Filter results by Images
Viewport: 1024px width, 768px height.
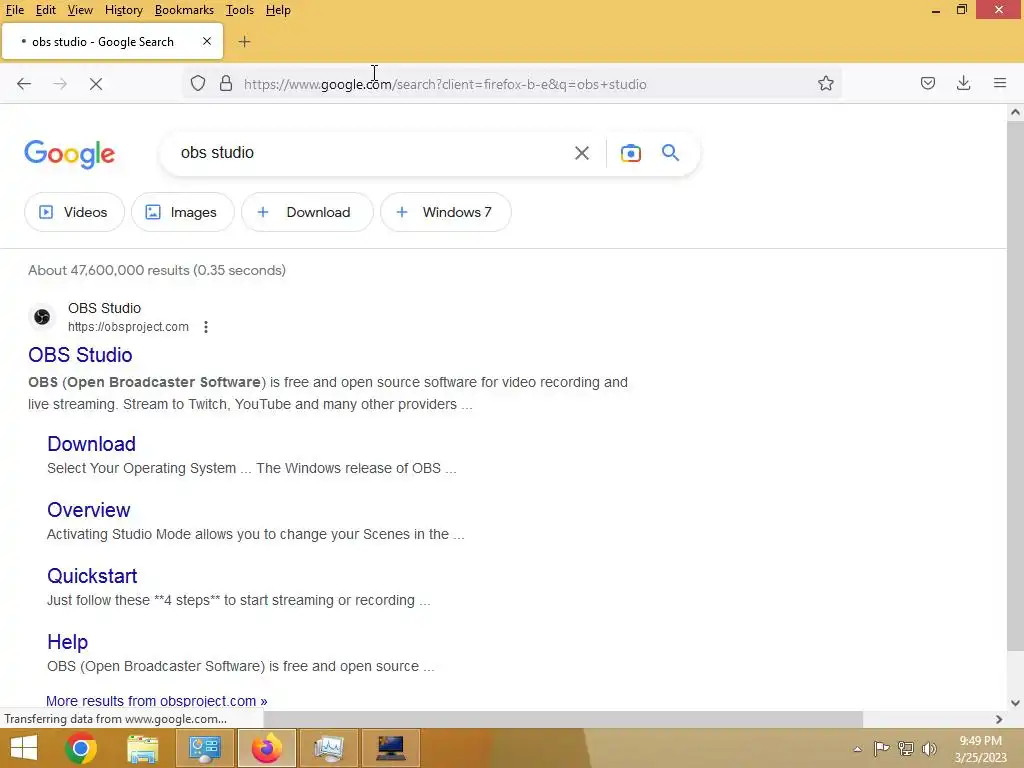coord(182,212)
